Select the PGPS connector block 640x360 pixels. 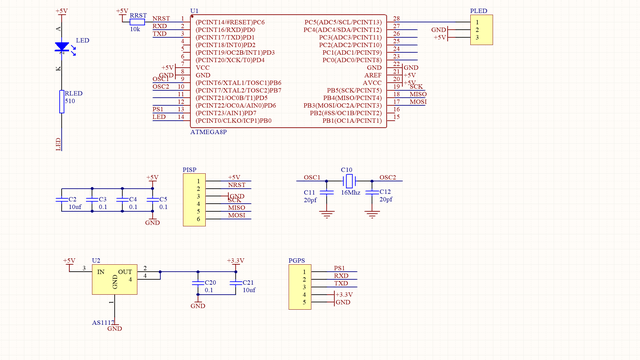[x=300, y=287]
